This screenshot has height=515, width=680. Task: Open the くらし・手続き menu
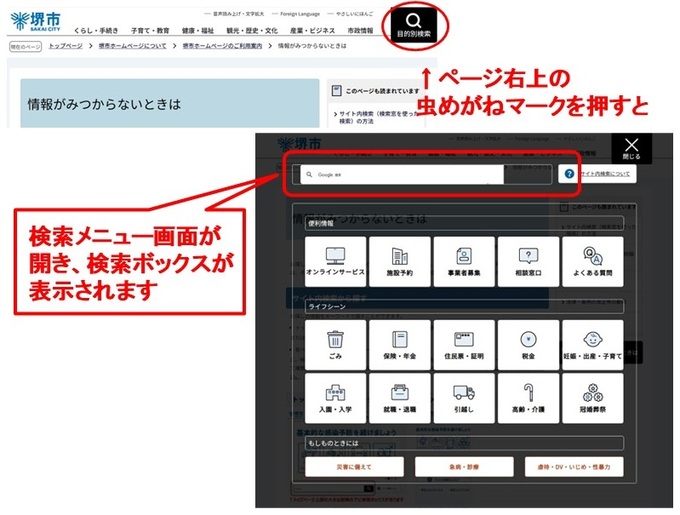(x=99, y=31)
